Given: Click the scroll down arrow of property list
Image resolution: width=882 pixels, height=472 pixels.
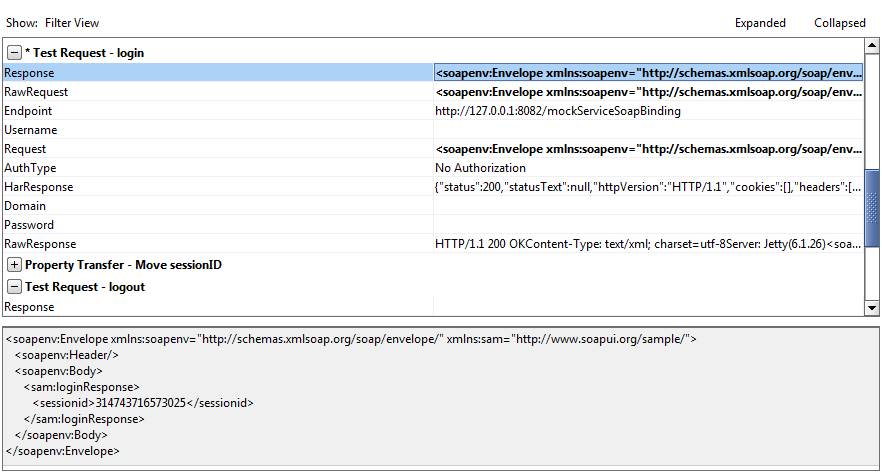Looking at the screenshot, I should coord(872,309).
